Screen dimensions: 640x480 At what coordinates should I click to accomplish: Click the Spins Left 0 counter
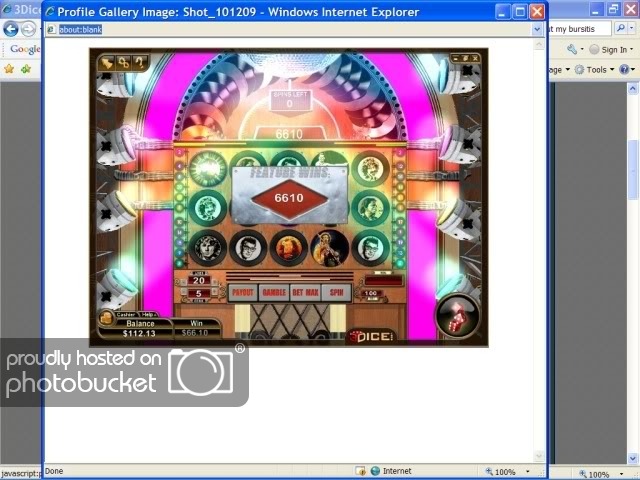point(289,100)
